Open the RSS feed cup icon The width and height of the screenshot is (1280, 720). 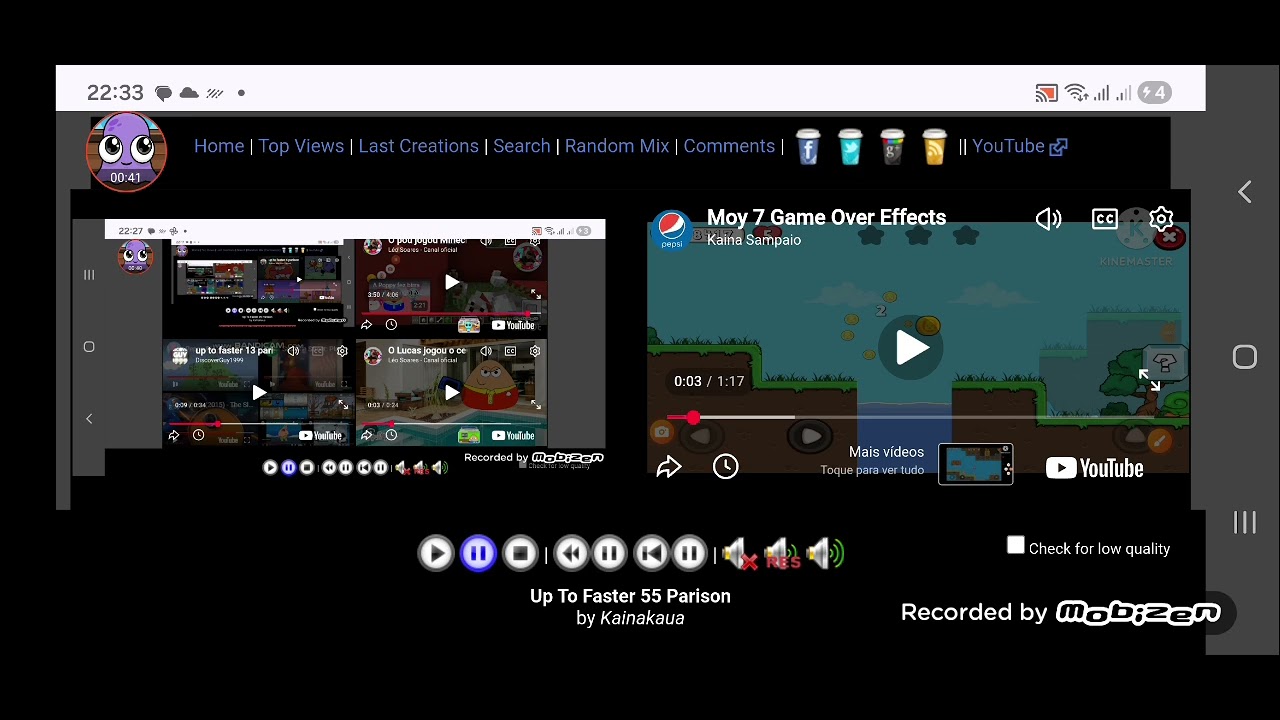[934, 147]
